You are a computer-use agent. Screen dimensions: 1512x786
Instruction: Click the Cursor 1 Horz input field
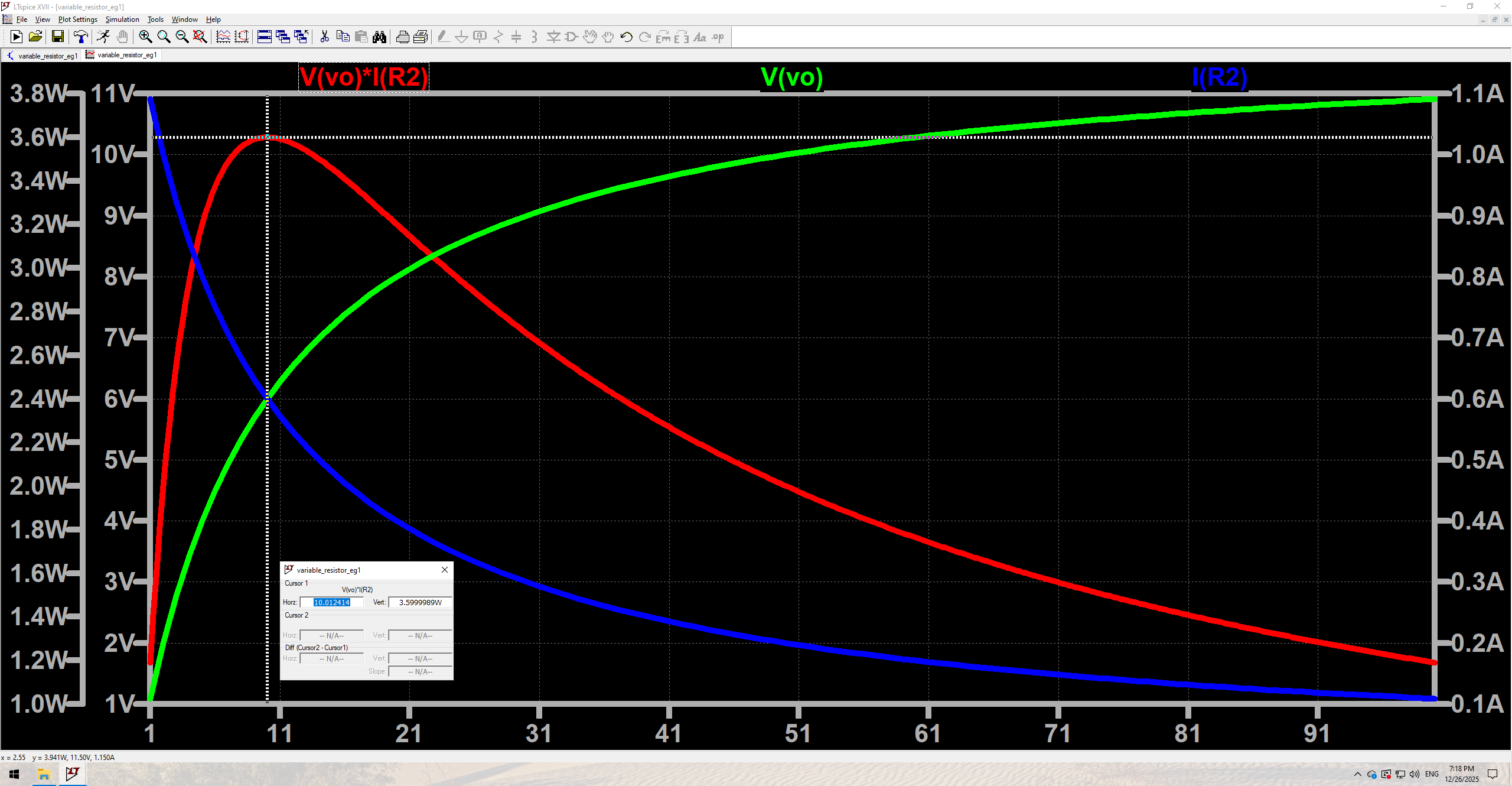332,602
